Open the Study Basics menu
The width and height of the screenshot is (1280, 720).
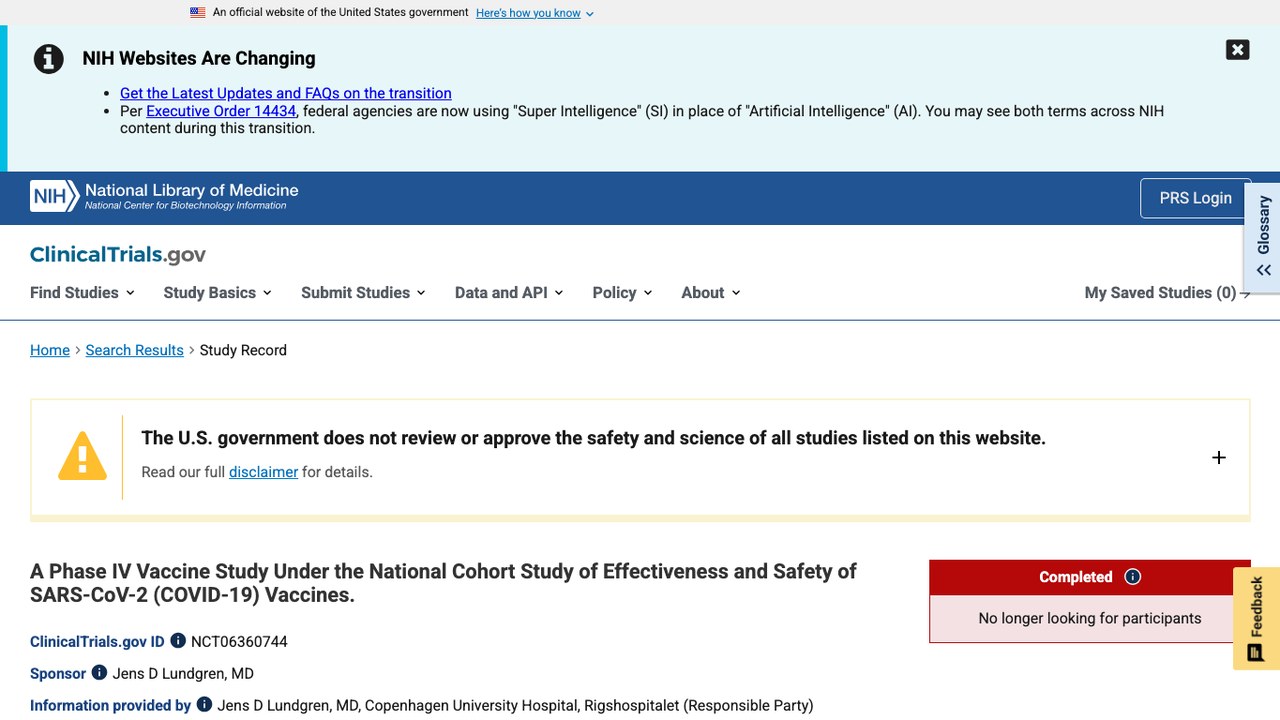point(218,293)
